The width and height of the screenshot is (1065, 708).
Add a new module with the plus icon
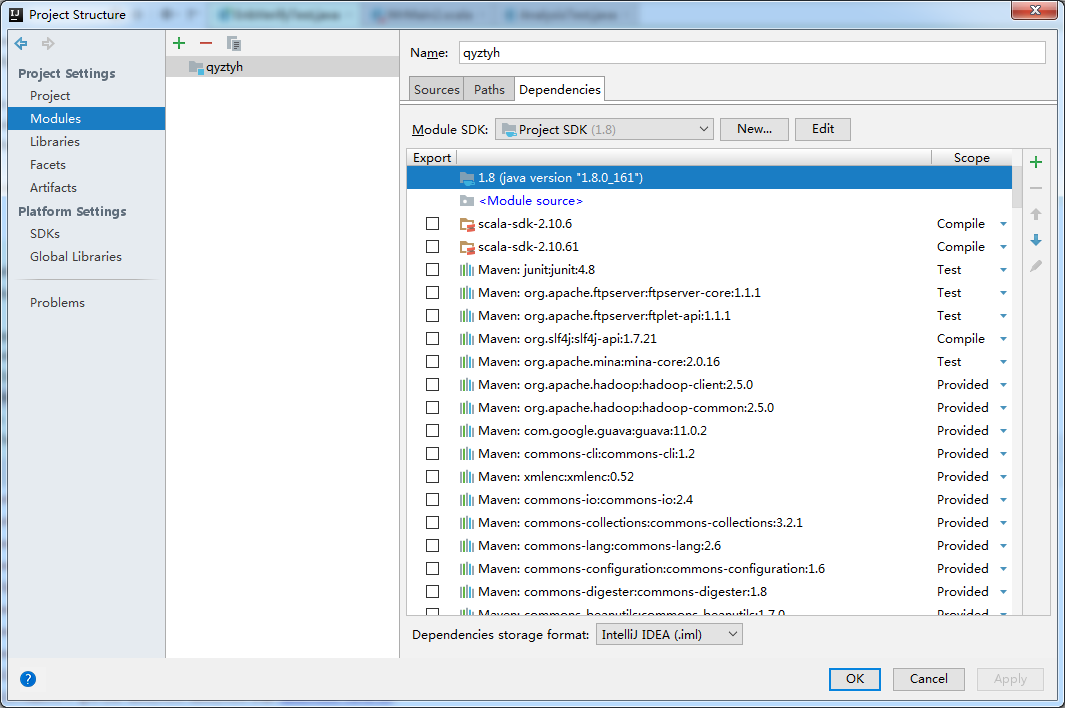tap(179, 43)
